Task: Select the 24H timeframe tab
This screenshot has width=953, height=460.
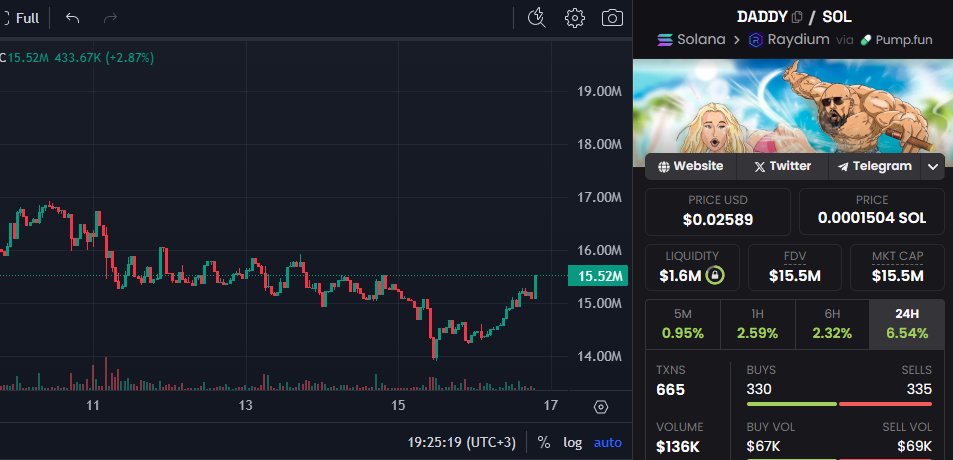Action: pyautogui.click(x=907, y=324)
